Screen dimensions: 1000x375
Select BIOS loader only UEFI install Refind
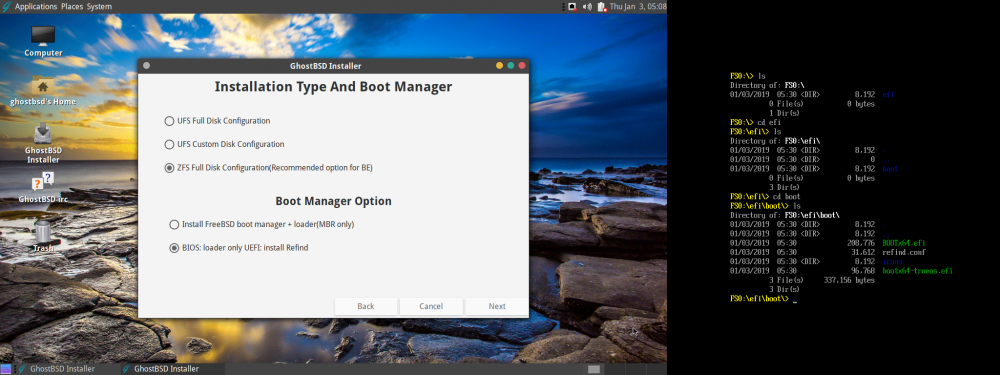tap(239, 247)
